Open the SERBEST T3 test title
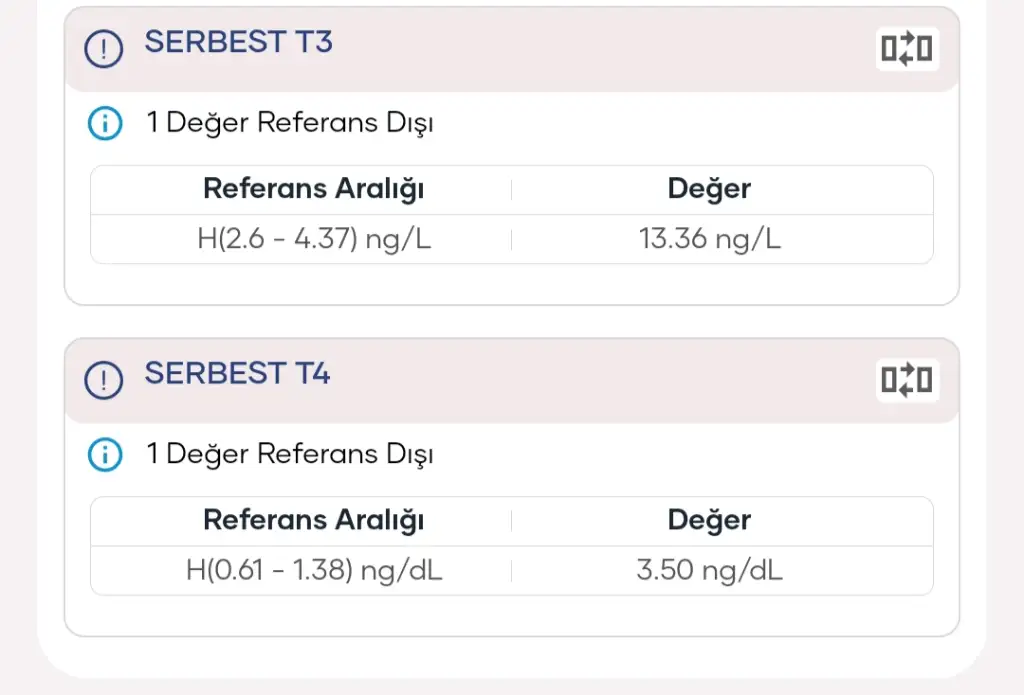The width and height of the screenshot is (1024, 695). coord(238,42)
